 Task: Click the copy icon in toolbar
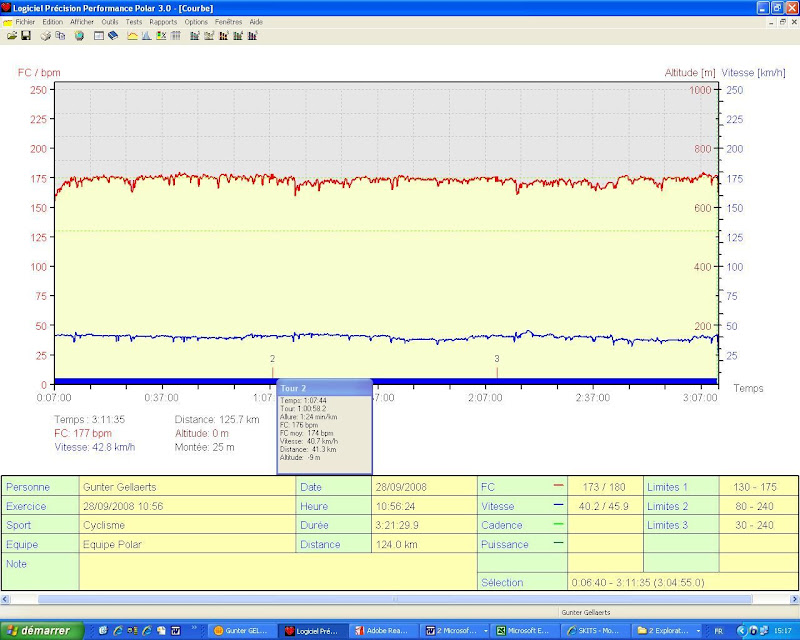tap(60, 36)
